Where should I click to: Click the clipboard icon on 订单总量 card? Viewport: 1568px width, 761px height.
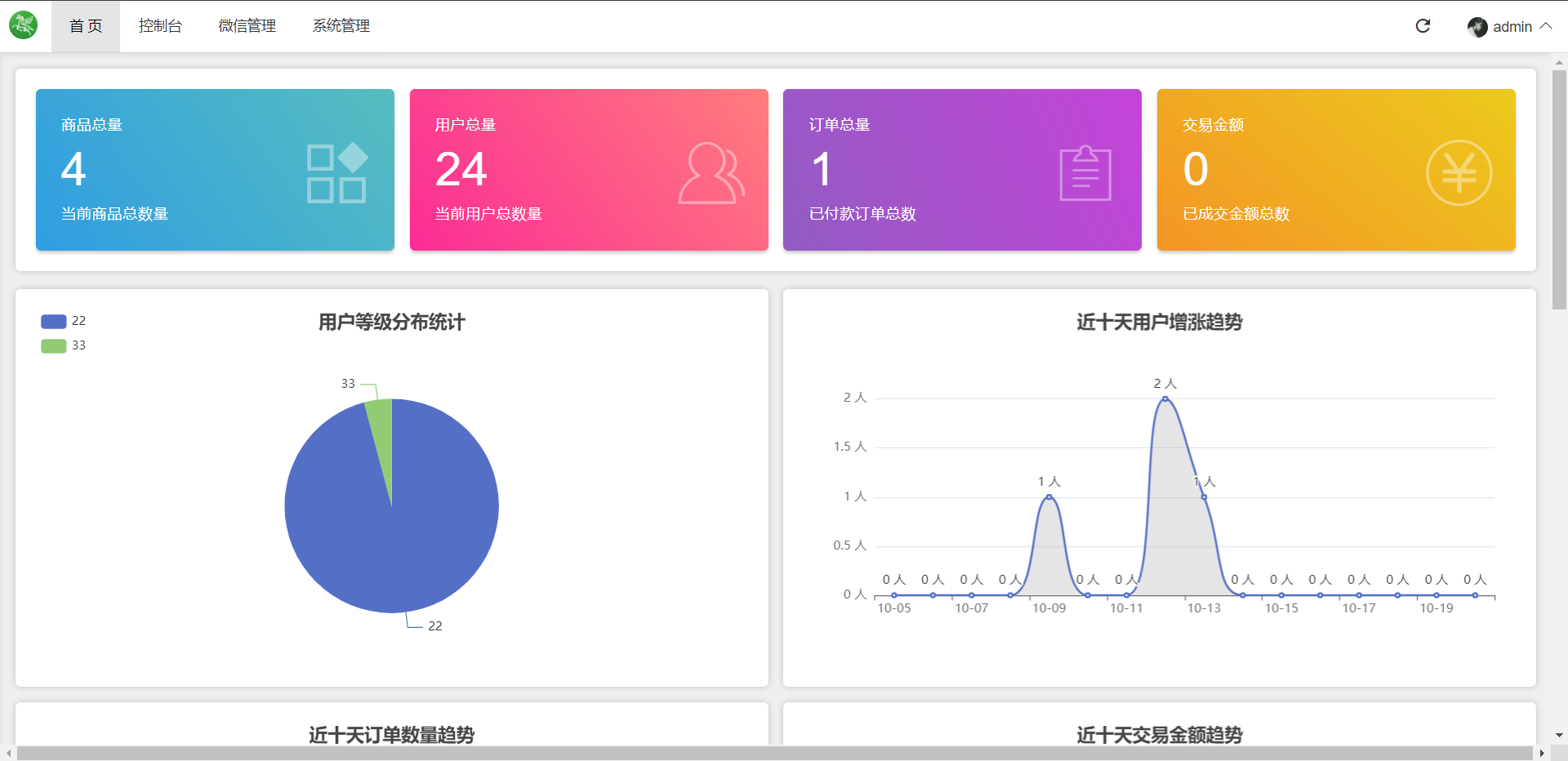tap(1085, 172)
